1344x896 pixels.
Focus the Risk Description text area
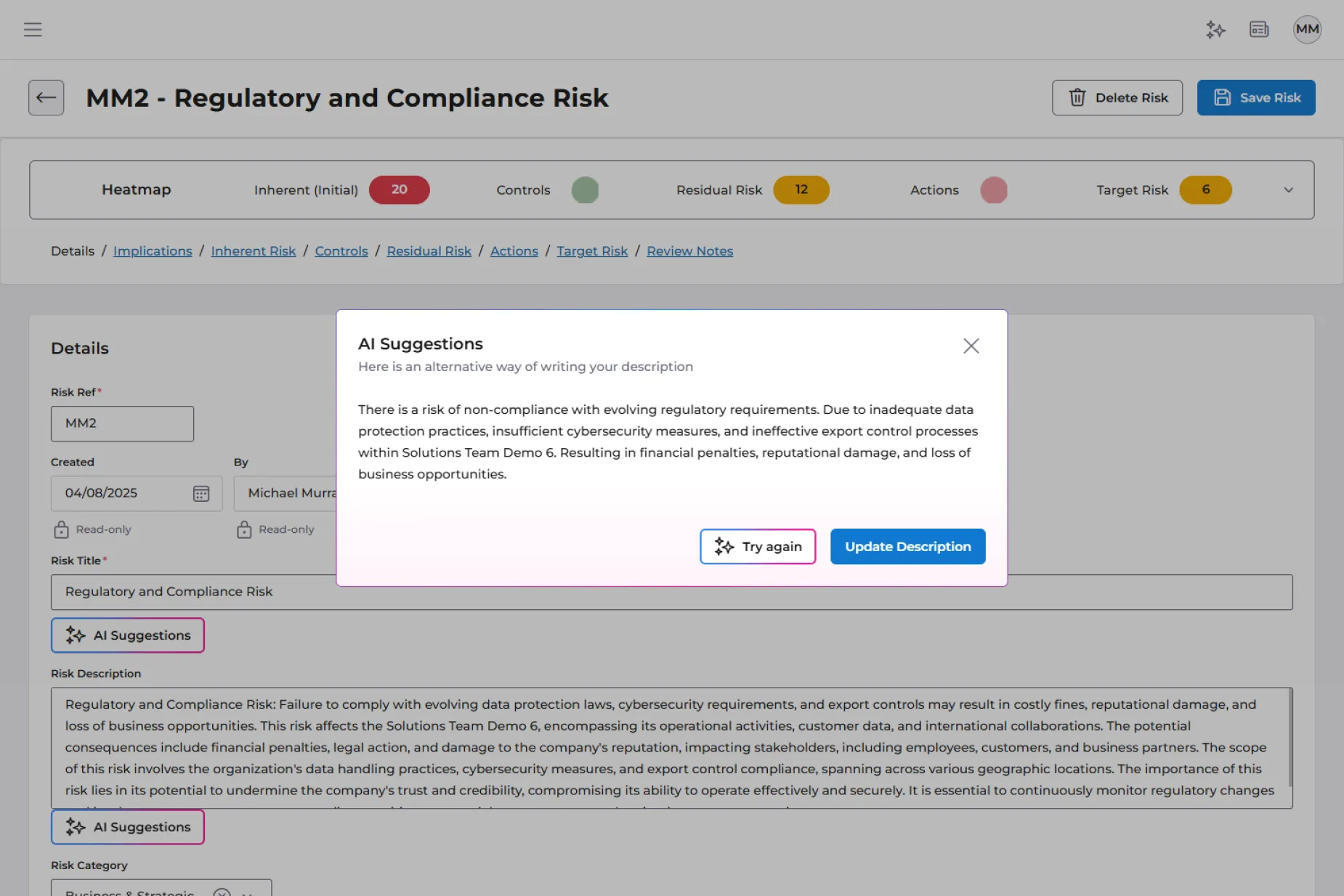tap(672, 748)
